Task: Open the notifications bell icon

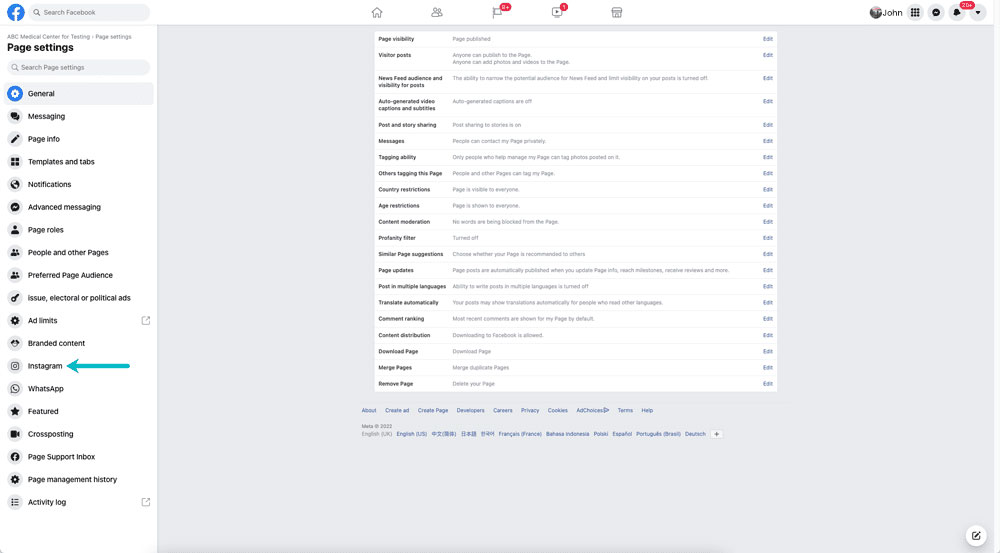Action: click(957, 13)
